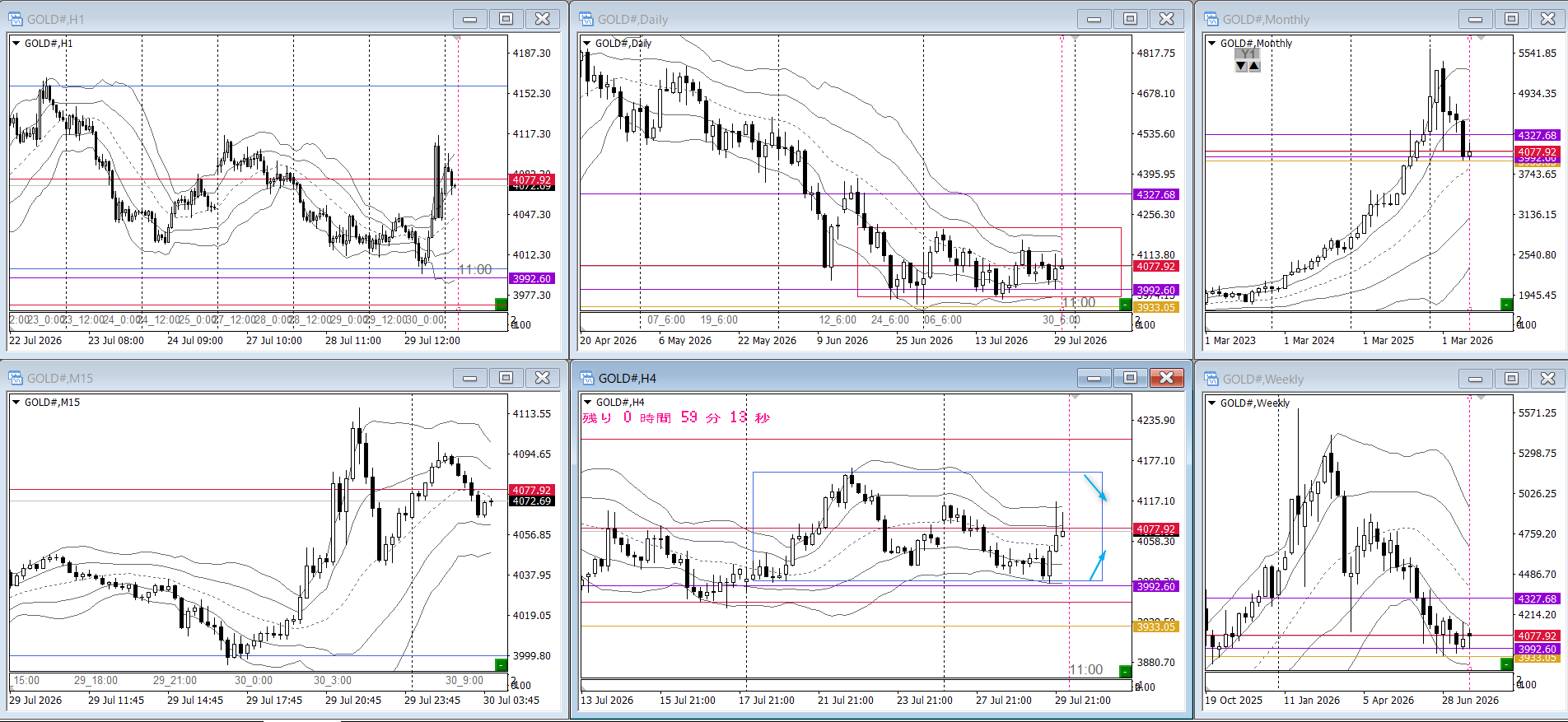Click the chart icon in GOLD#,H4 title bar
The height and width of the screenshot is (722, 1568).
coord(586,378)
